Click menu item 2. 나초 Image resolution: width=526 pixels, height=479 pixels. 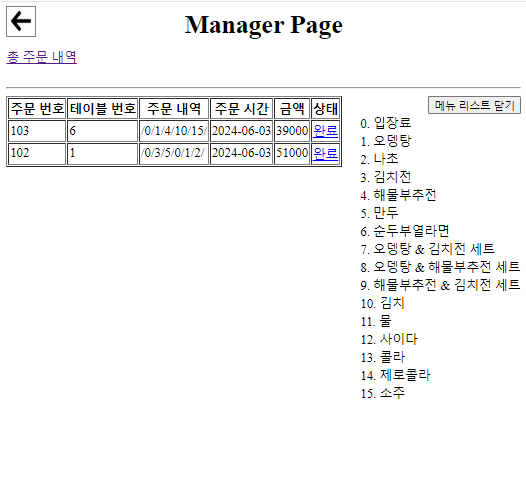coord(379,159)
